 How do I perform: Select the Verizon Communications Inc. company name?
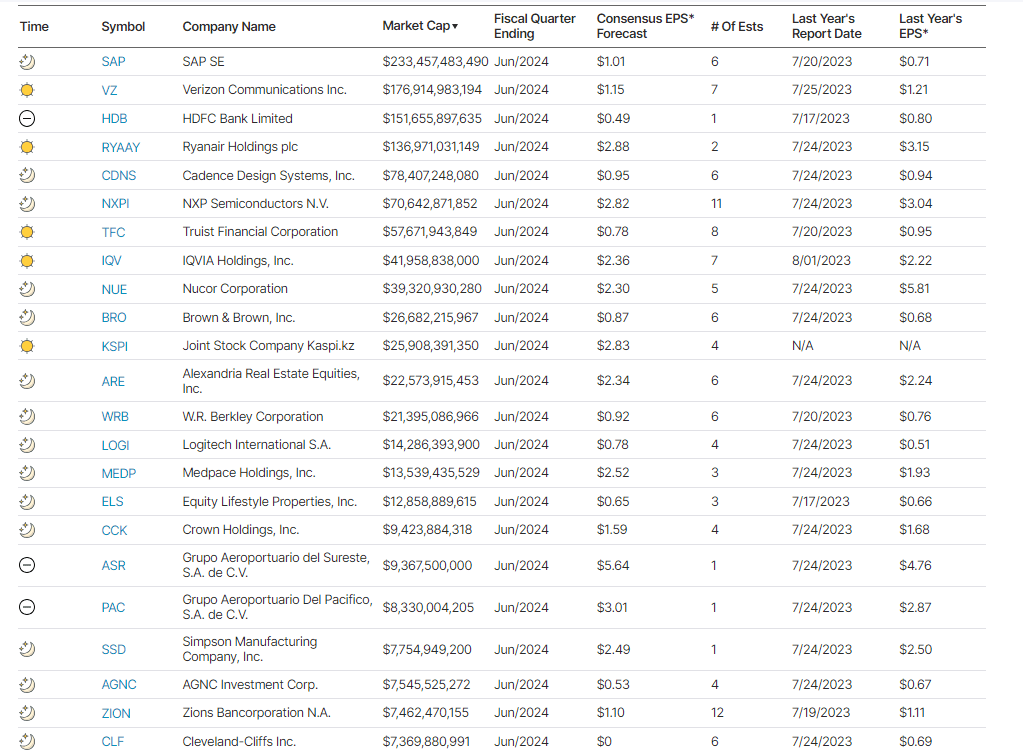(x=264, y=90)
